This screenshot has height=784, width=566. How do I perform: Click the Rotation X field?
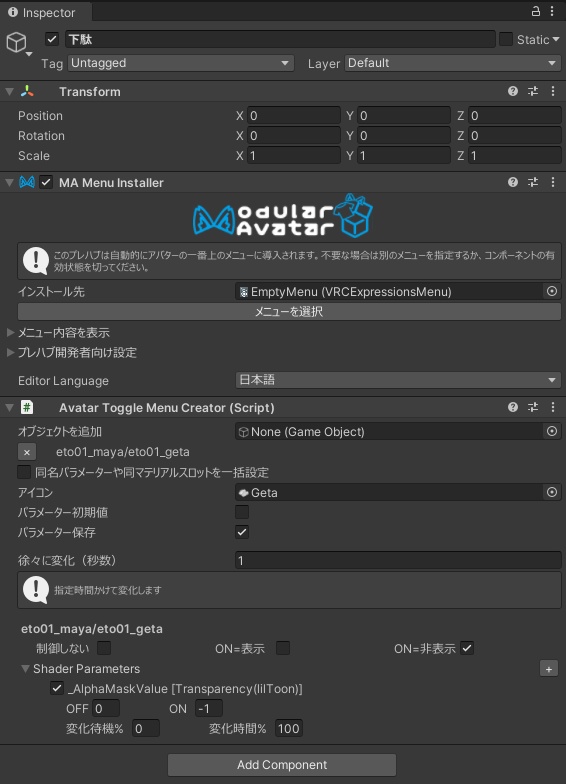tap(294, 136)
